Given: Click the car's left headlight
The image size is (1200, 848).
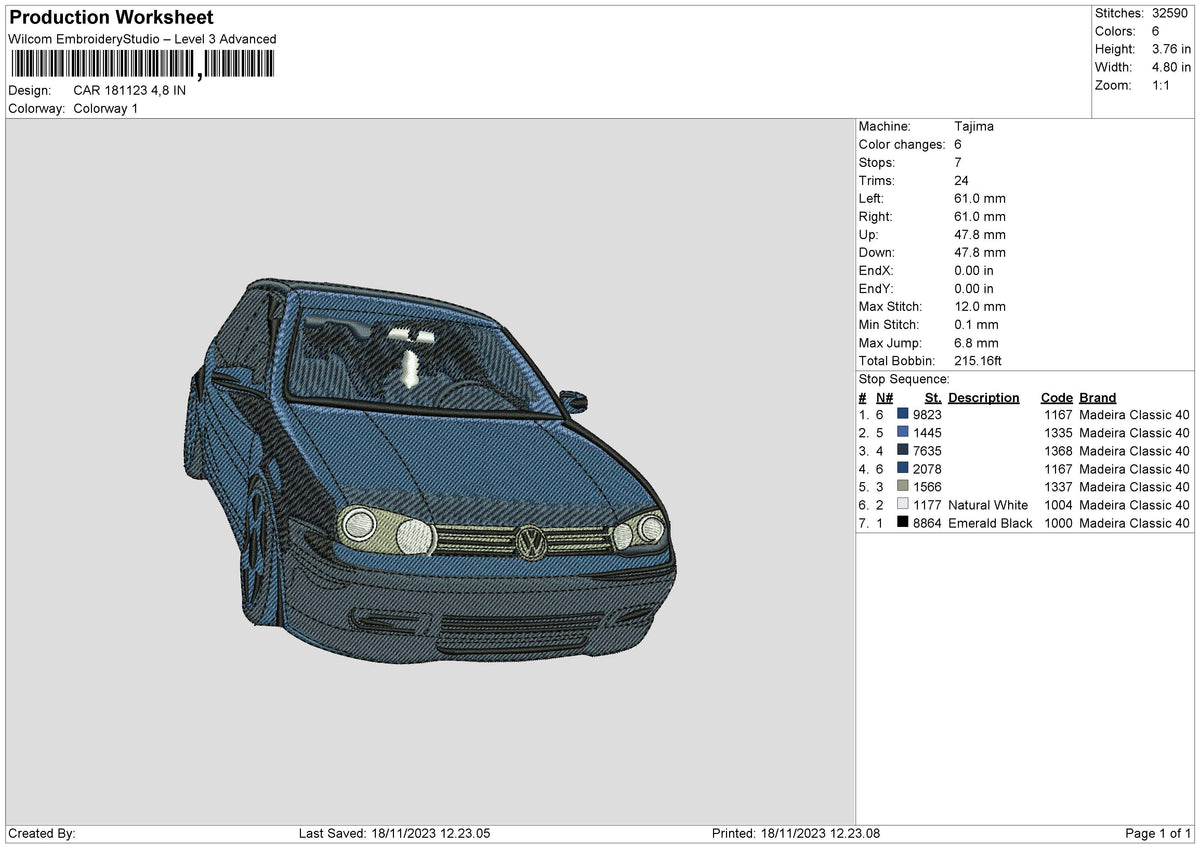Looking at the screenshot, I should [388, 530].
